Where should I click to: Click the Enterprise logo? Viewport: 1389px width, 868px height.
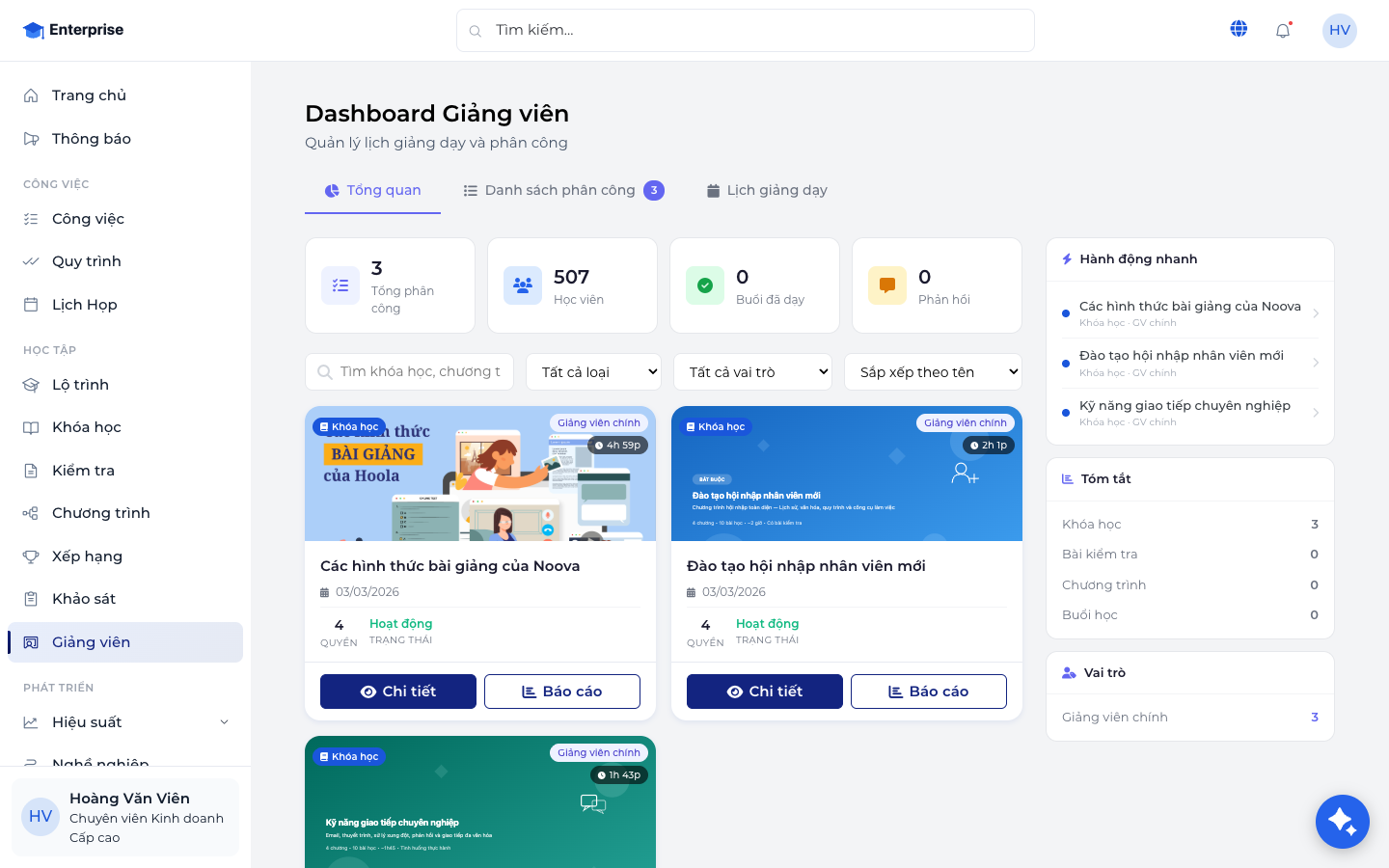[x=73, y=30]
